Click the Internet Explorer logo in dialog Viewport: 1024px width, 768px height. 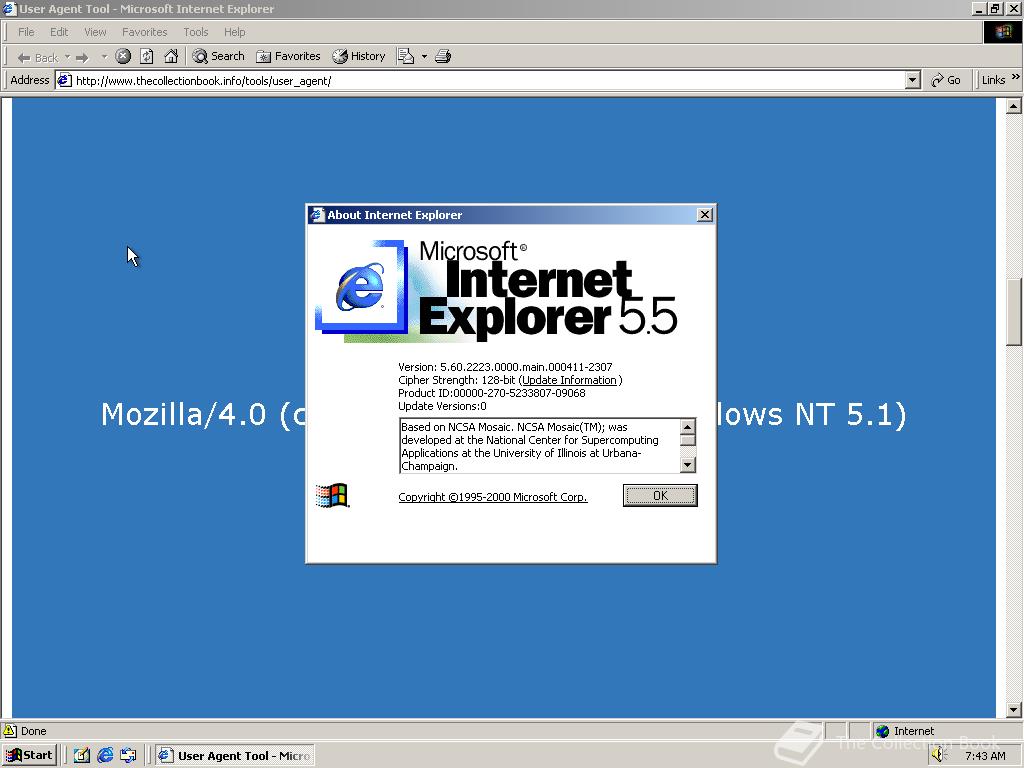coord(360,288)
